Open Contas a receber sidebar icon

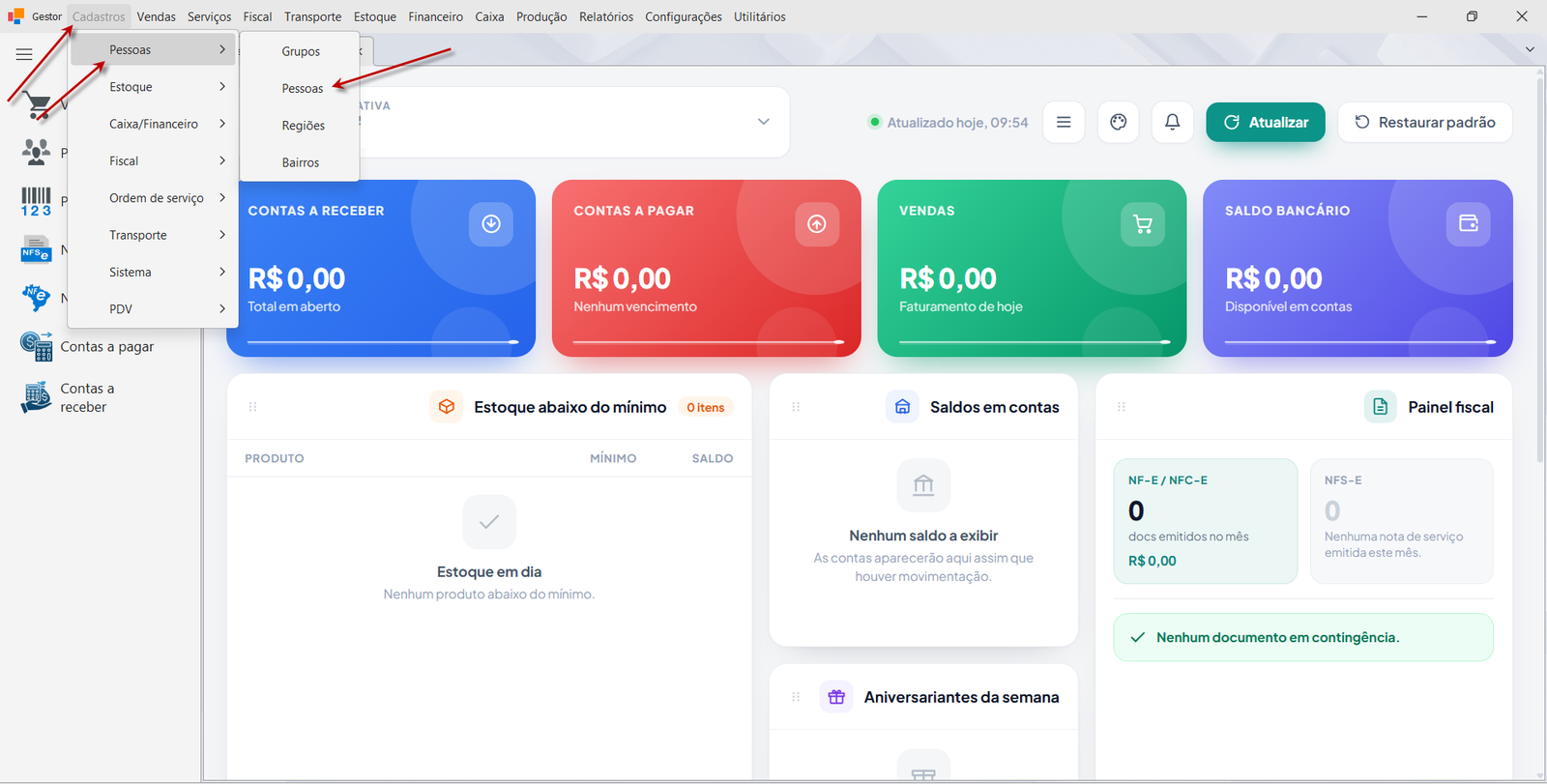37,397
